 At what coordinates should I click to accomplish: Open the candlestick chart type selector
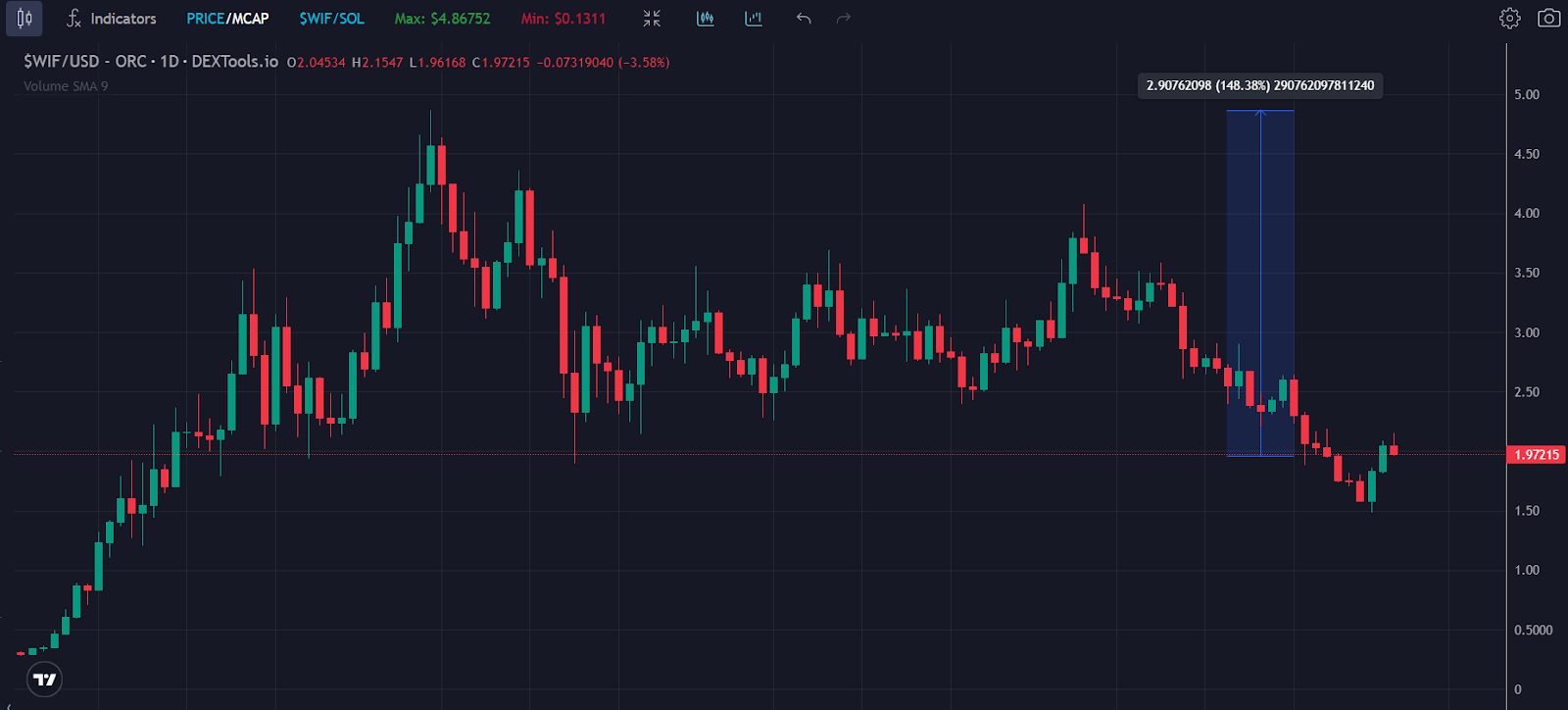[24, 19]
